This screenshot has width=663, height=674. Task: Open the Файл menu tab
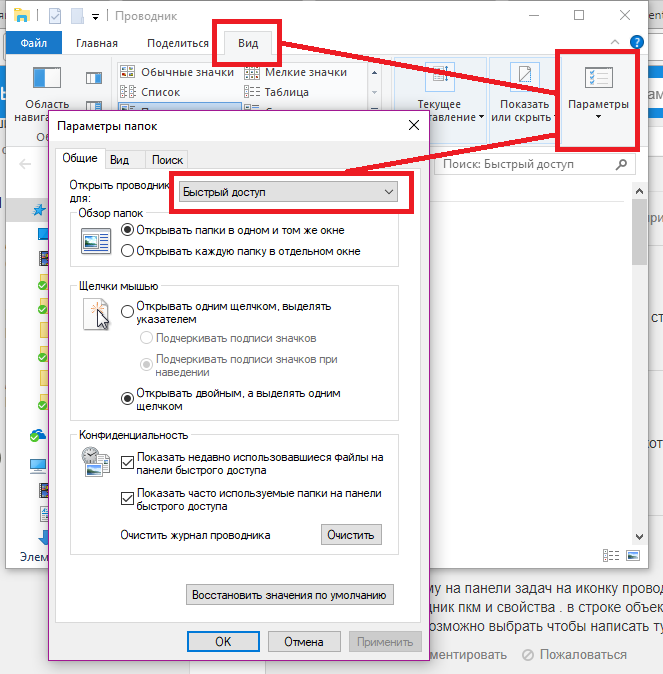pyautogui.click(x=34, y=43)
